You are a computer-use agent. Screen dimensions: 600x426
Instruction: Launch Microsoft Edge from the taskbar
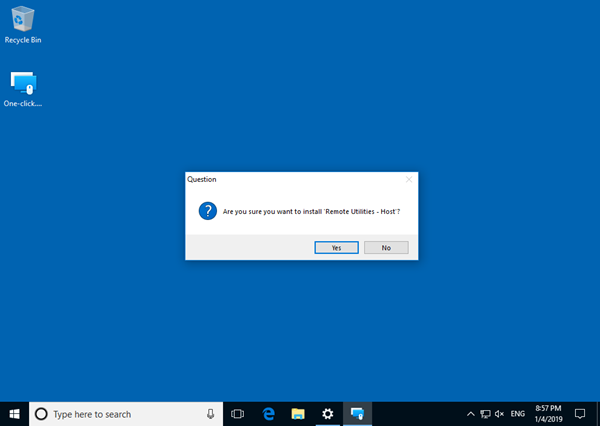(x=269, y=414)
